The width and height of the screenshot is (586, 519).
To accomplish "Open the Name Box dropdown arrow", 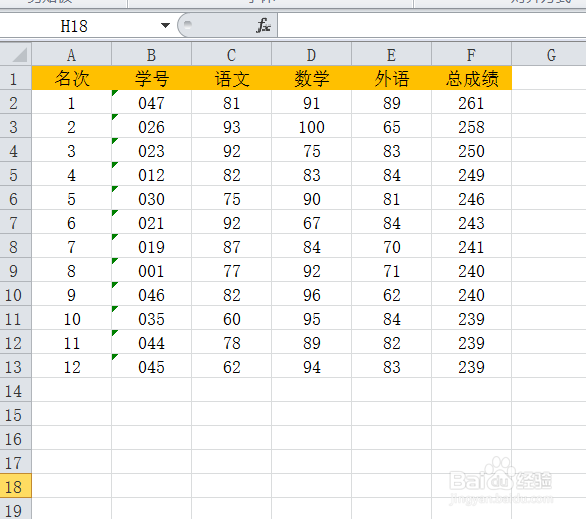I will coord(165,25).
